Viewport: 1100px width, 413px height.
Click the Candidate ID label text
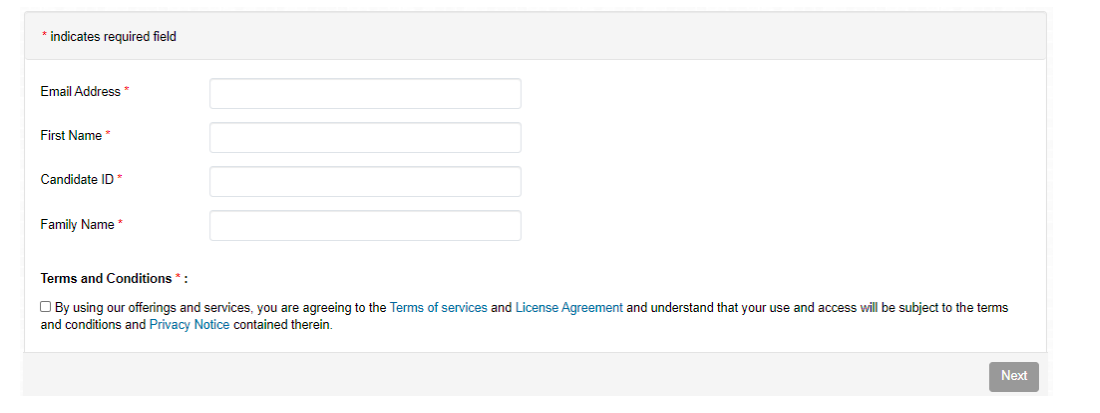tap(77, 179)
